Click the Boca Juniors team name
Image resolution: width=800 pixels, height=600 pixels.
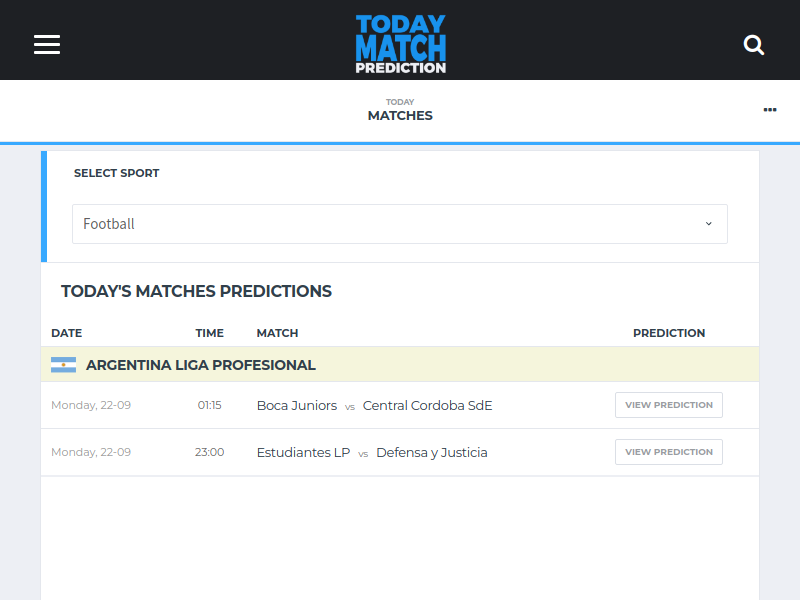click(x=297, y=406)
